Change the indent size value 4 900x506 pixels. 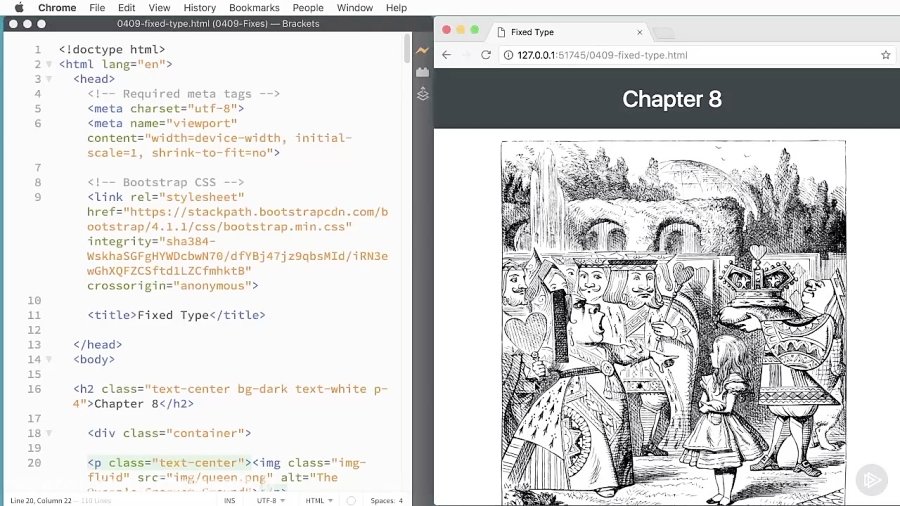(x=401, y=500)
